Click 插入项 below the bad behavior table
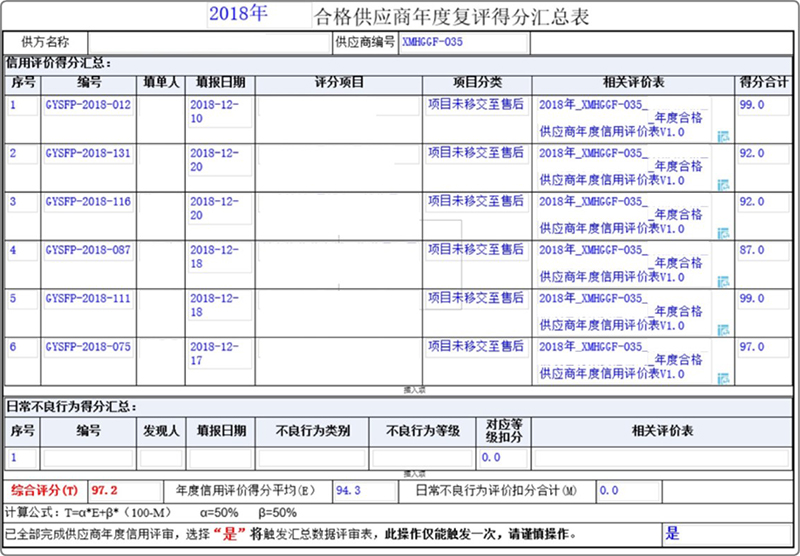Viewport: 800px width, 556px height. coord(414,474)
